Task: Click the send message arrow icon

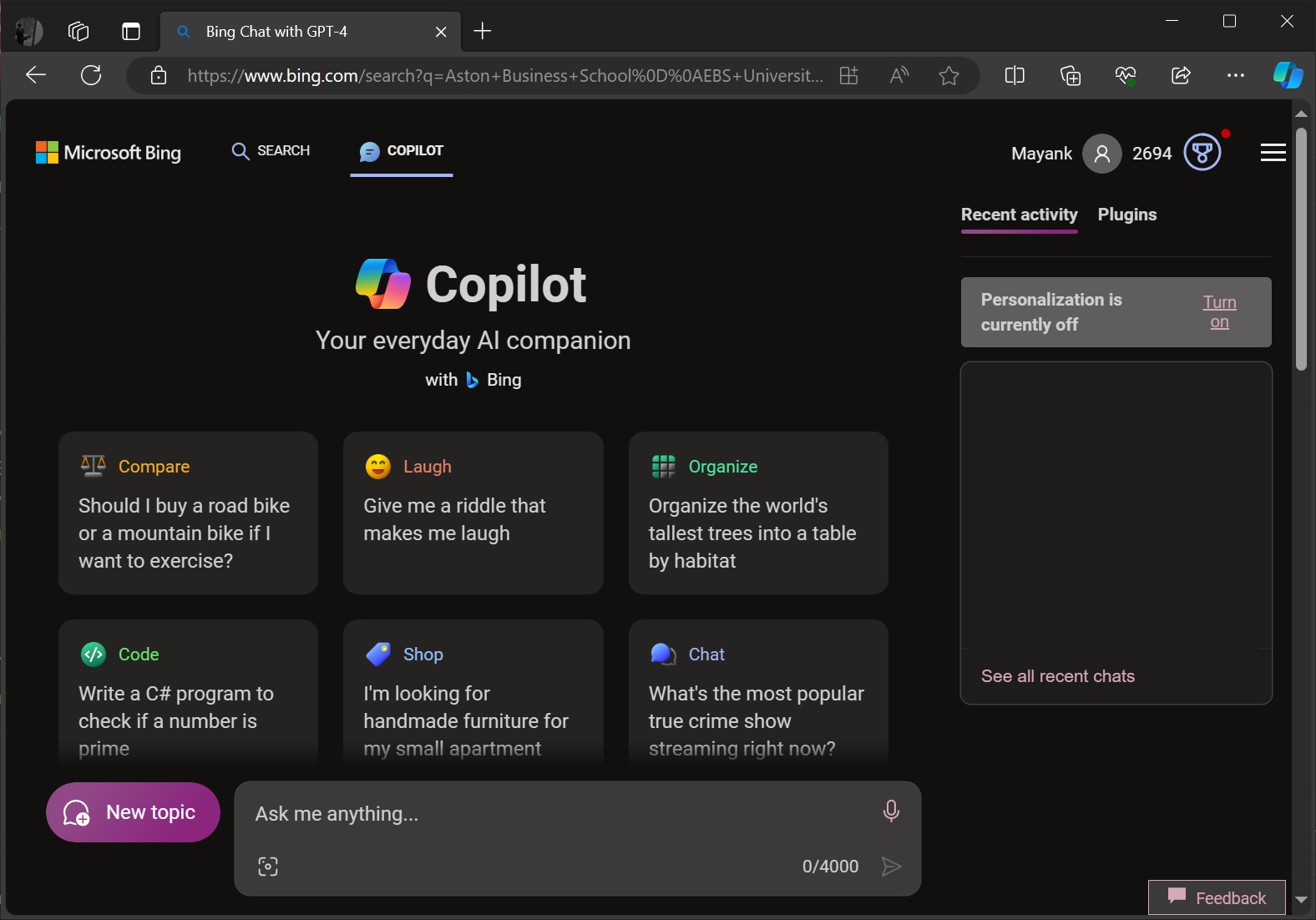Action: pyautogui.click(x=891, y=867)
